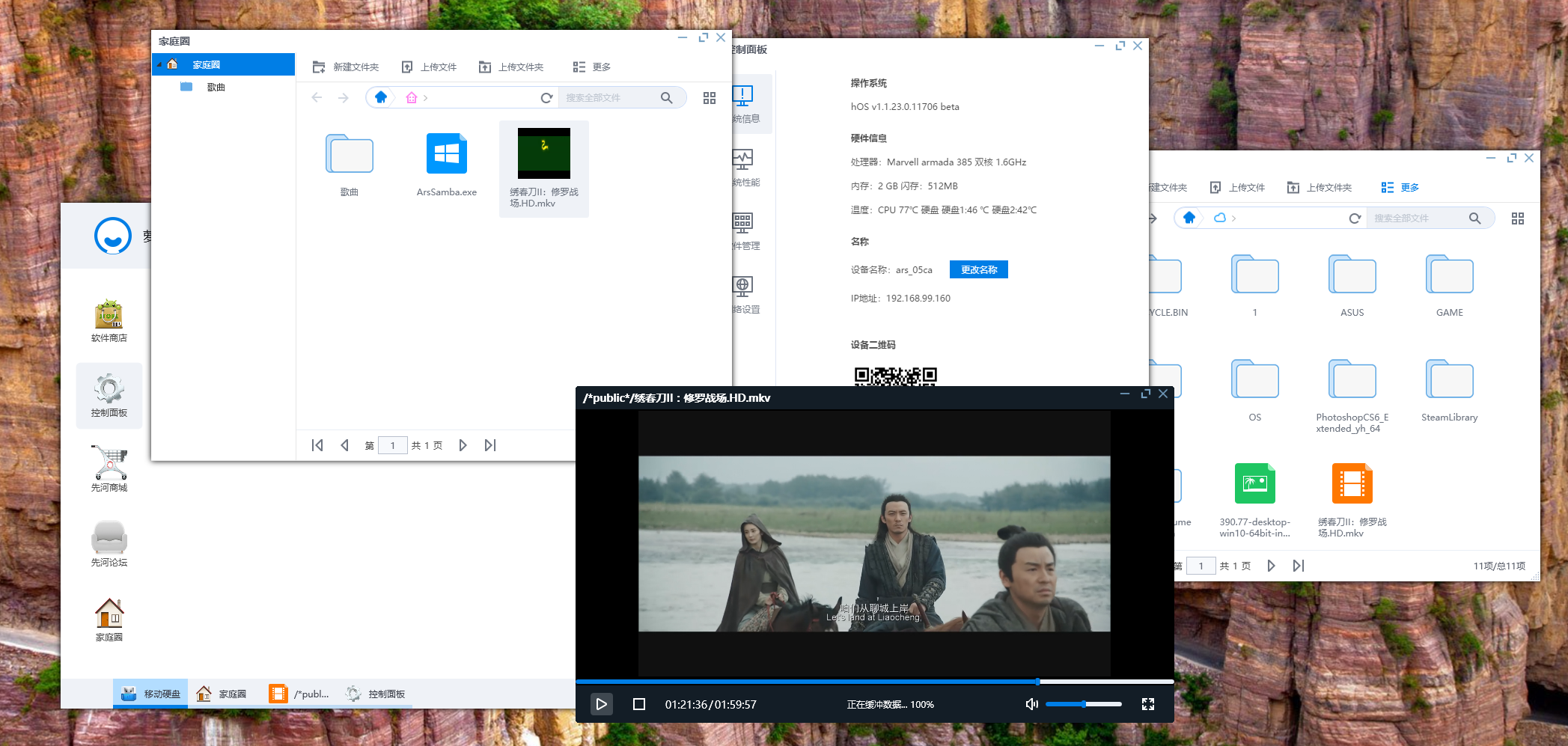Click page number field in 家庭圈 pager
The height and width of the screenshot is (746, 1568).
point(393,445)
